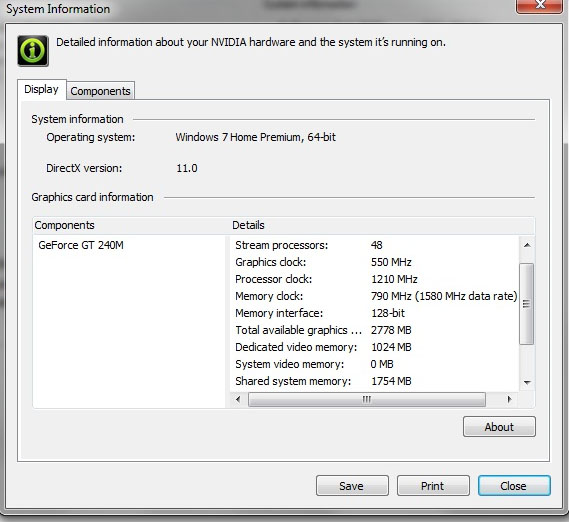Click the green NVIDIA info icon
The width and height of the screenshot is (569, 522).
click(x=33, y=51)
